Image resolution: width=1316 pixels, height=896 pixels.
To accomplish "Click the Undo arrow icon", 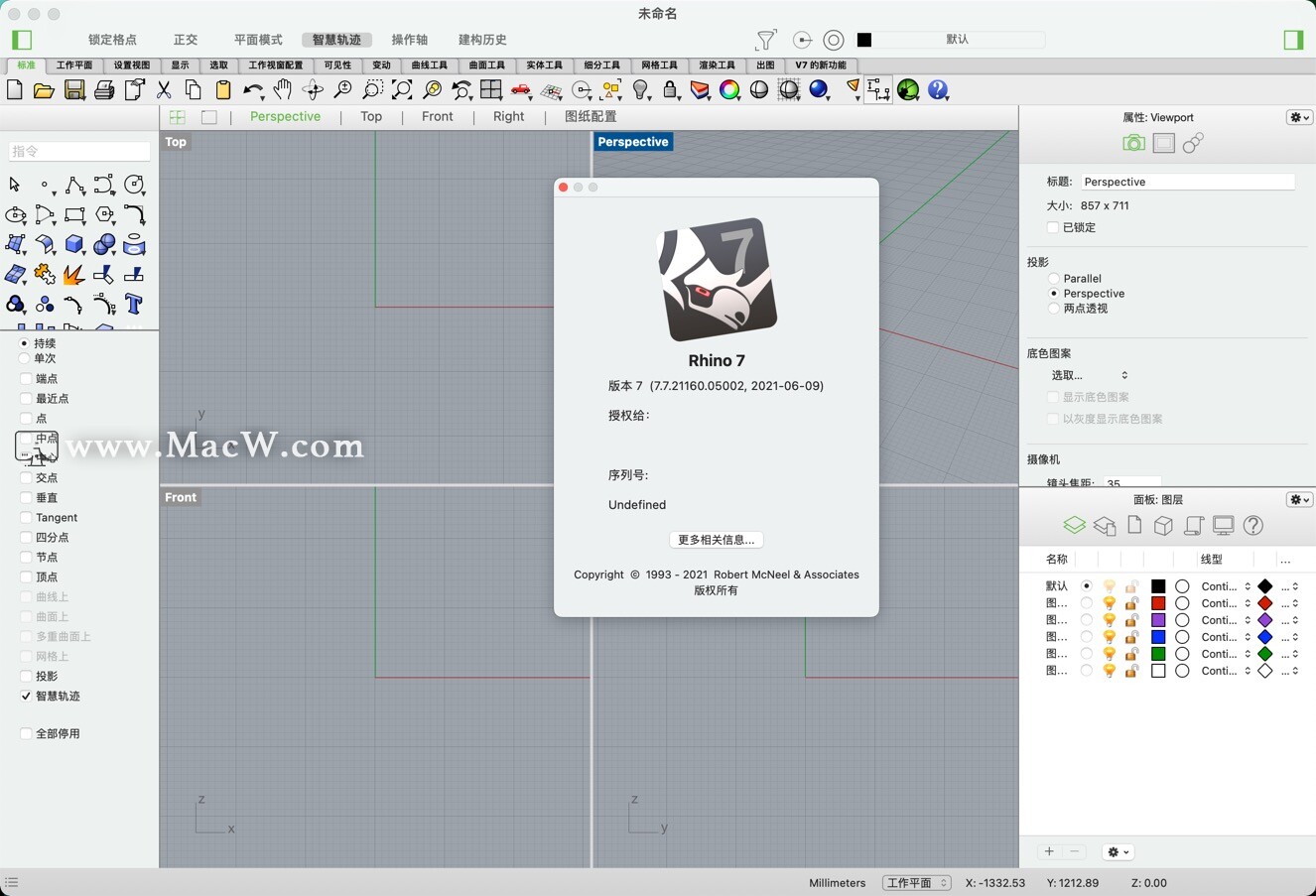I will click(x=252, y=90).
